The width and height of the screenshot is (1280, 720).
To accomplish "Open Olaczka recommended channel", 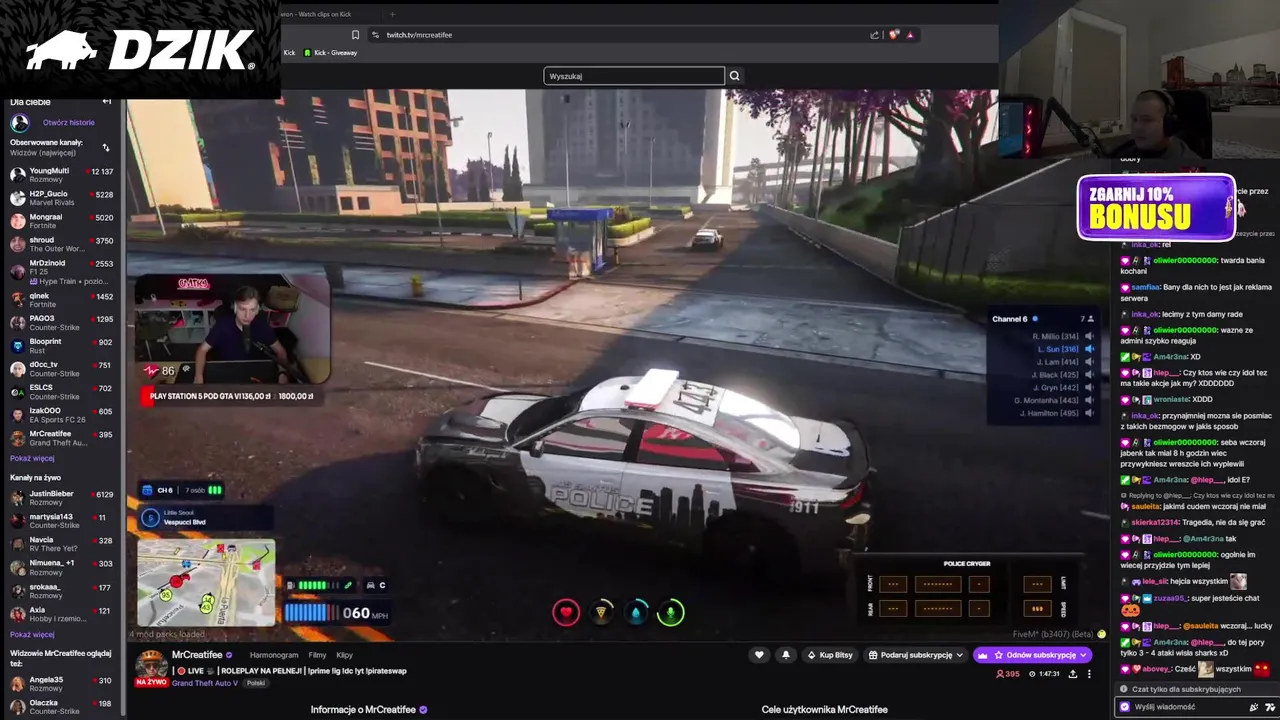I will (62, 707).
